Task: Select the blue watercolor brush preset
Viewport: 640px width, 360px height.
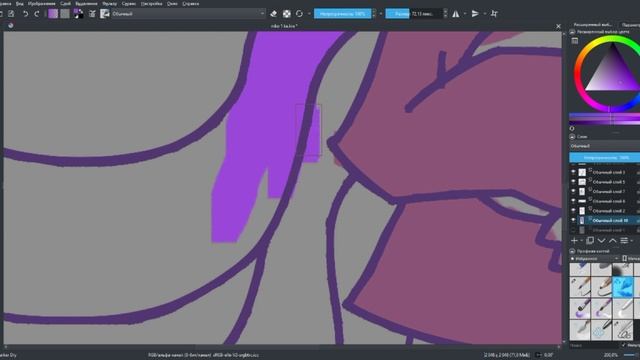Action: tap(623, 287)
